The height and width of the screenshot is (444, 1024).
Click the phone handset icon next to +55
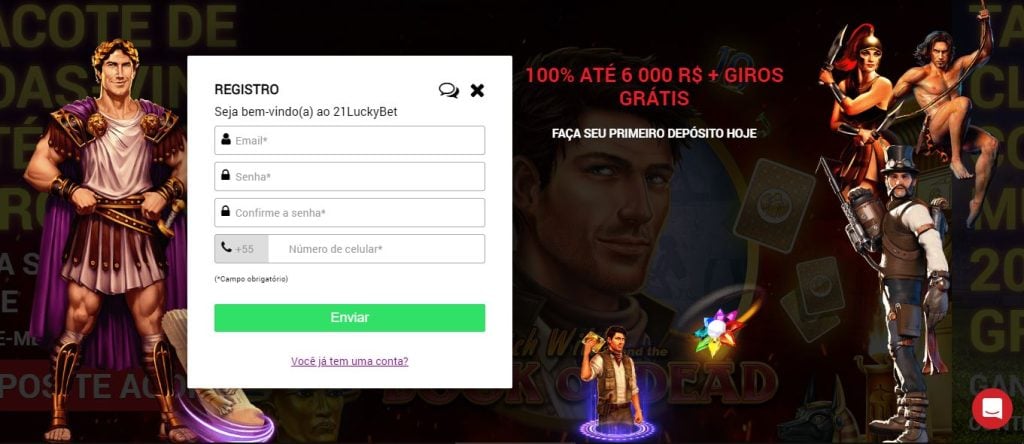[226, 247]
